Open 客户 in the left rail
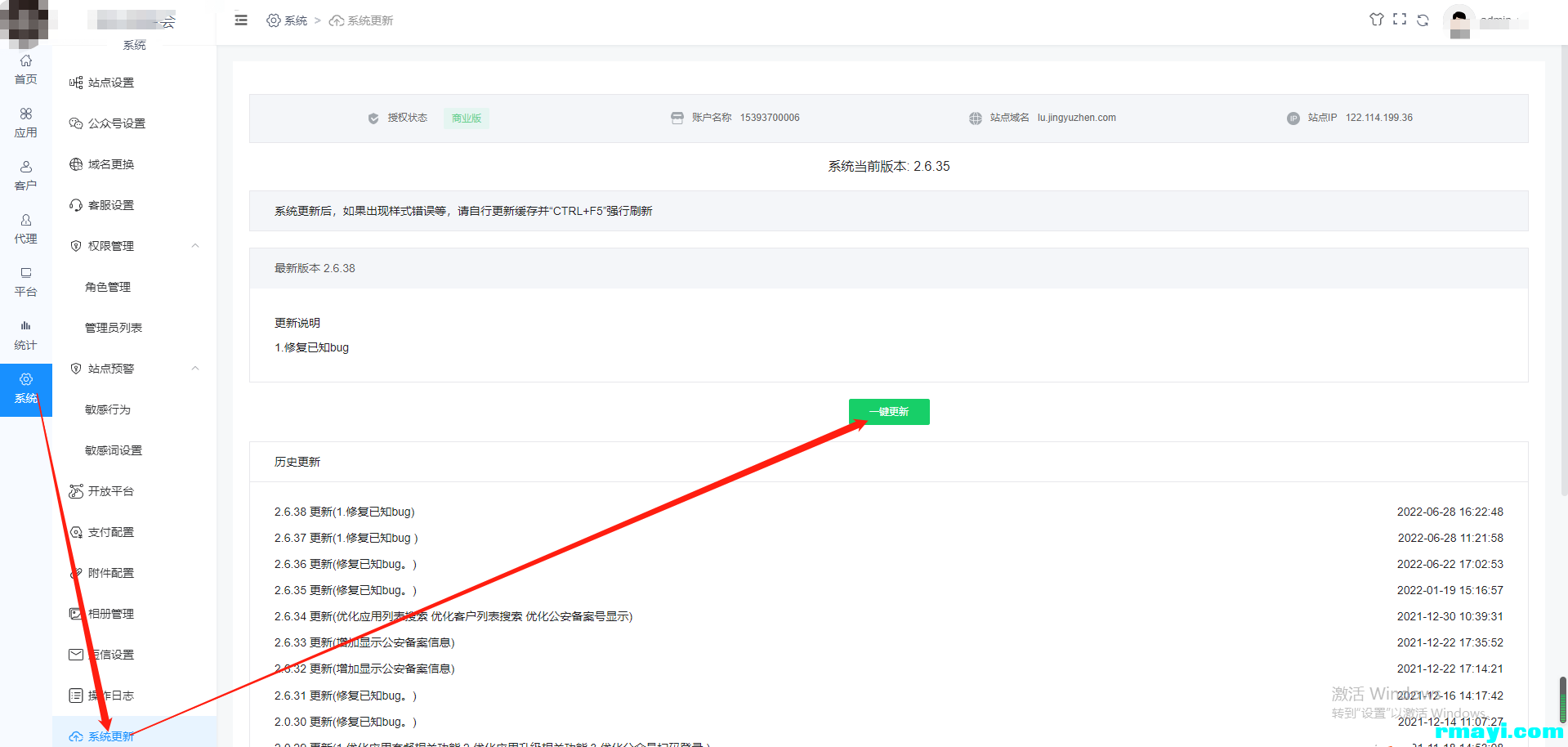 (x=26, y=176)
